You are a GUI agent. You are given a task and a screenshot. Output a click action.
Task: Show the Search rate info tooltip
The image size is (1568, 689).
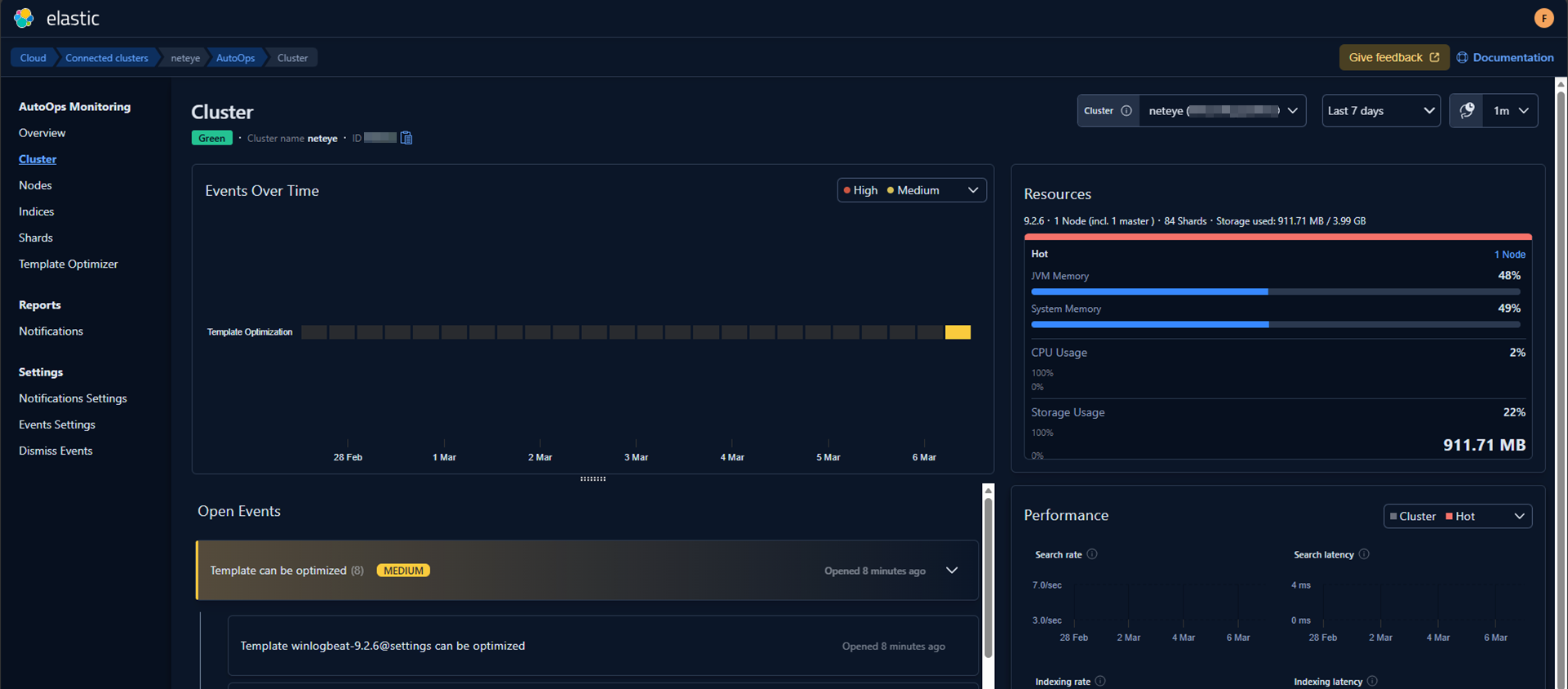pos(1092,554)
